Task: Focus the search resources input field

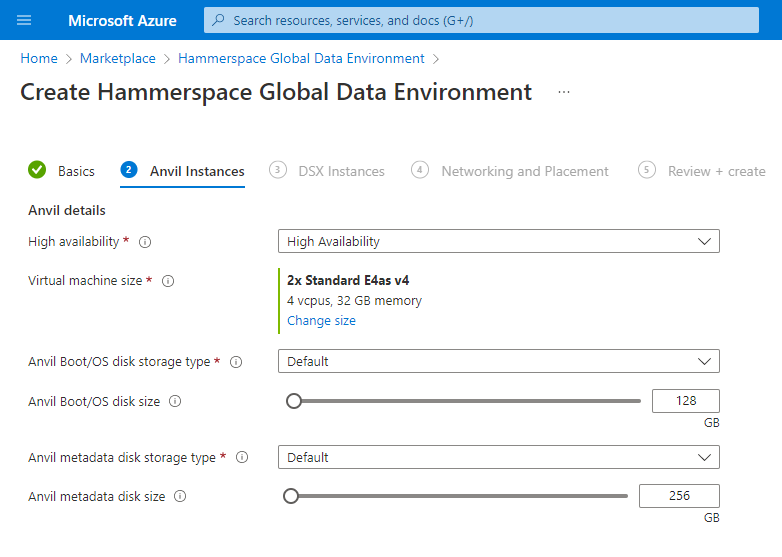Action: (x=481, y=20)
